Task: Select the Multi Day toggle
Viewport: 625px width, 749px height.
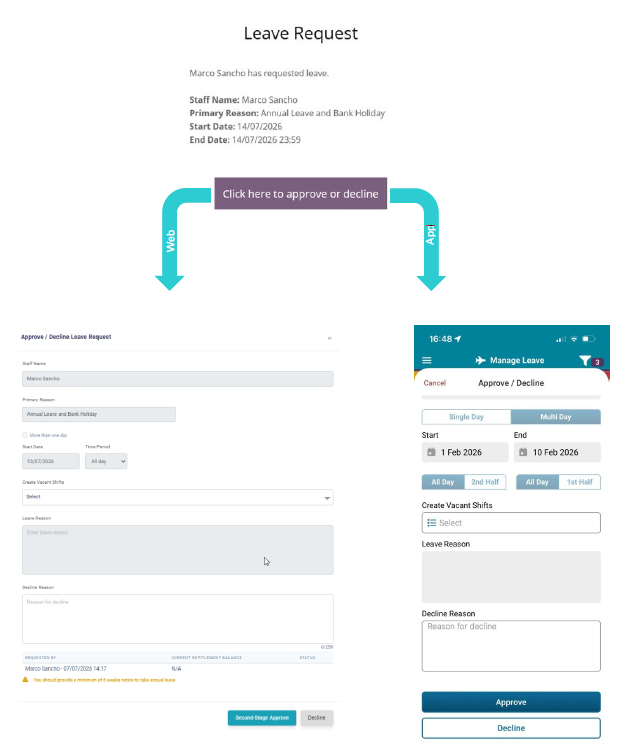Action: (x=556, y=417)
